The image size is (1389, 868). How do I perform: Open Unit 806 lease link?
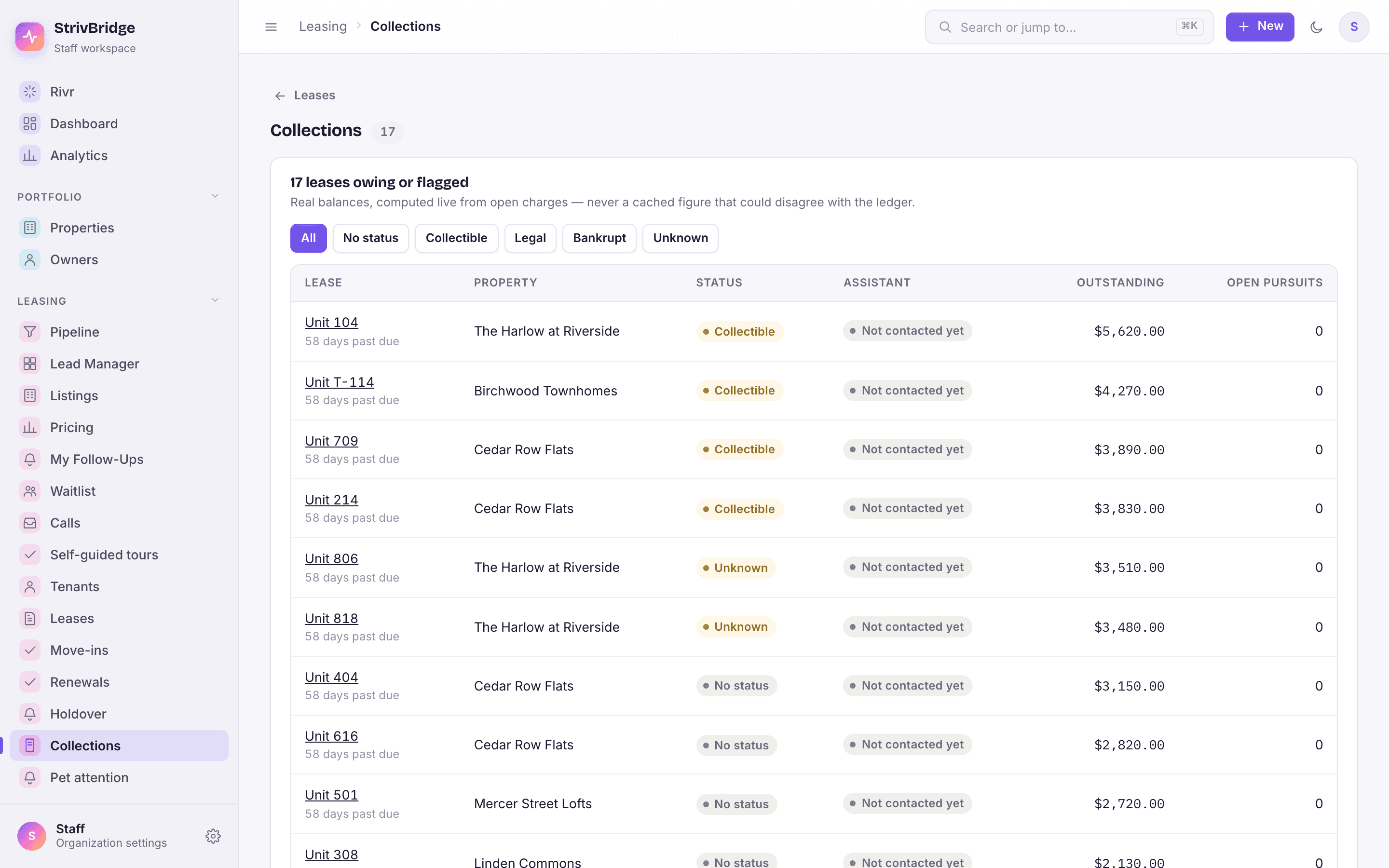(x=331, y=558)
